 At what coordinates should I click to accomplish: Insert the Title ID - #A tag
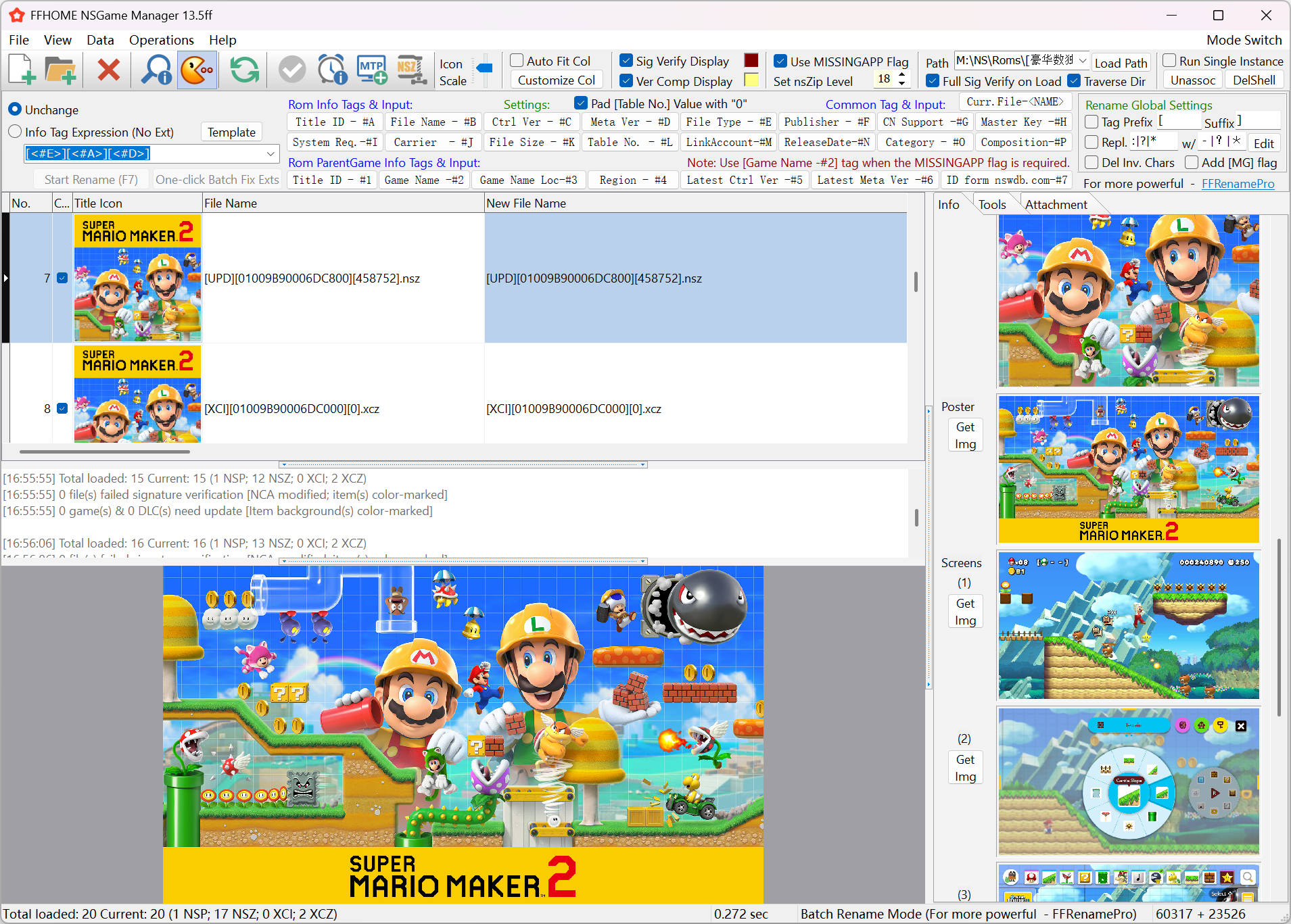(x=335, y=122)
